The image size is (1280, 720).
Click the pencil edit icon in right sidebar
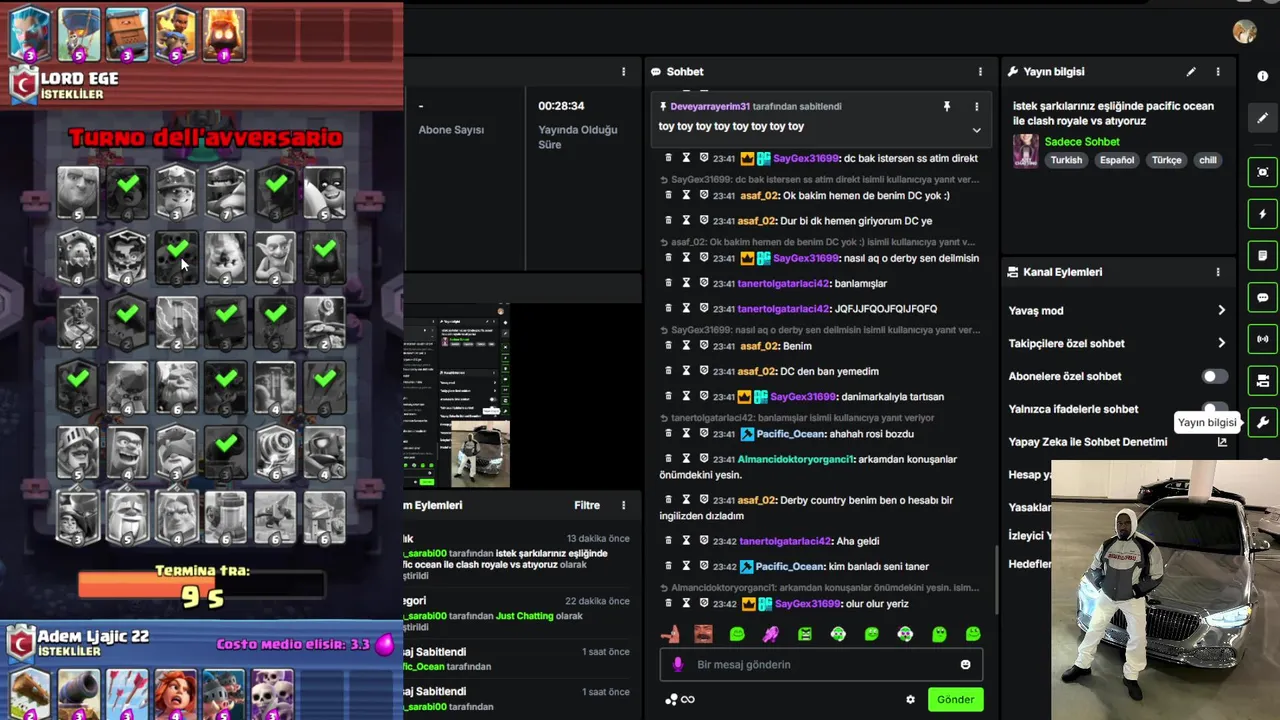1262,117
